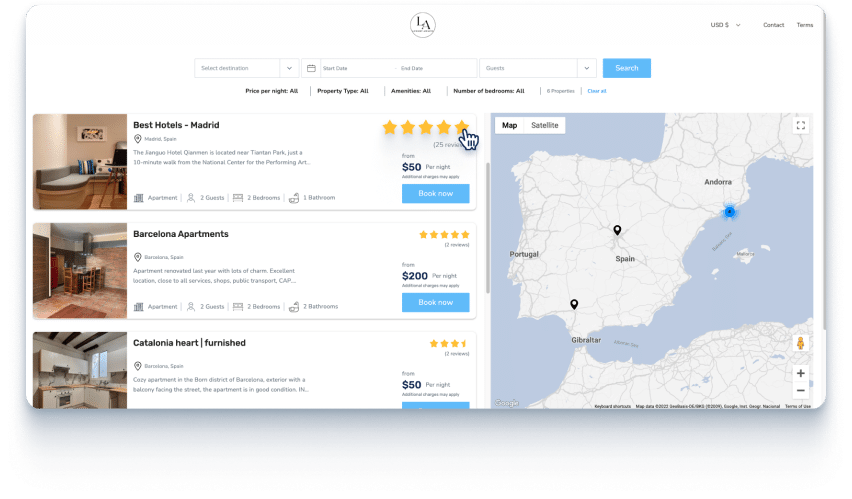Click the 6 Properties count text
The height and width of the screenshot is (499, 852).
[560, 91]
